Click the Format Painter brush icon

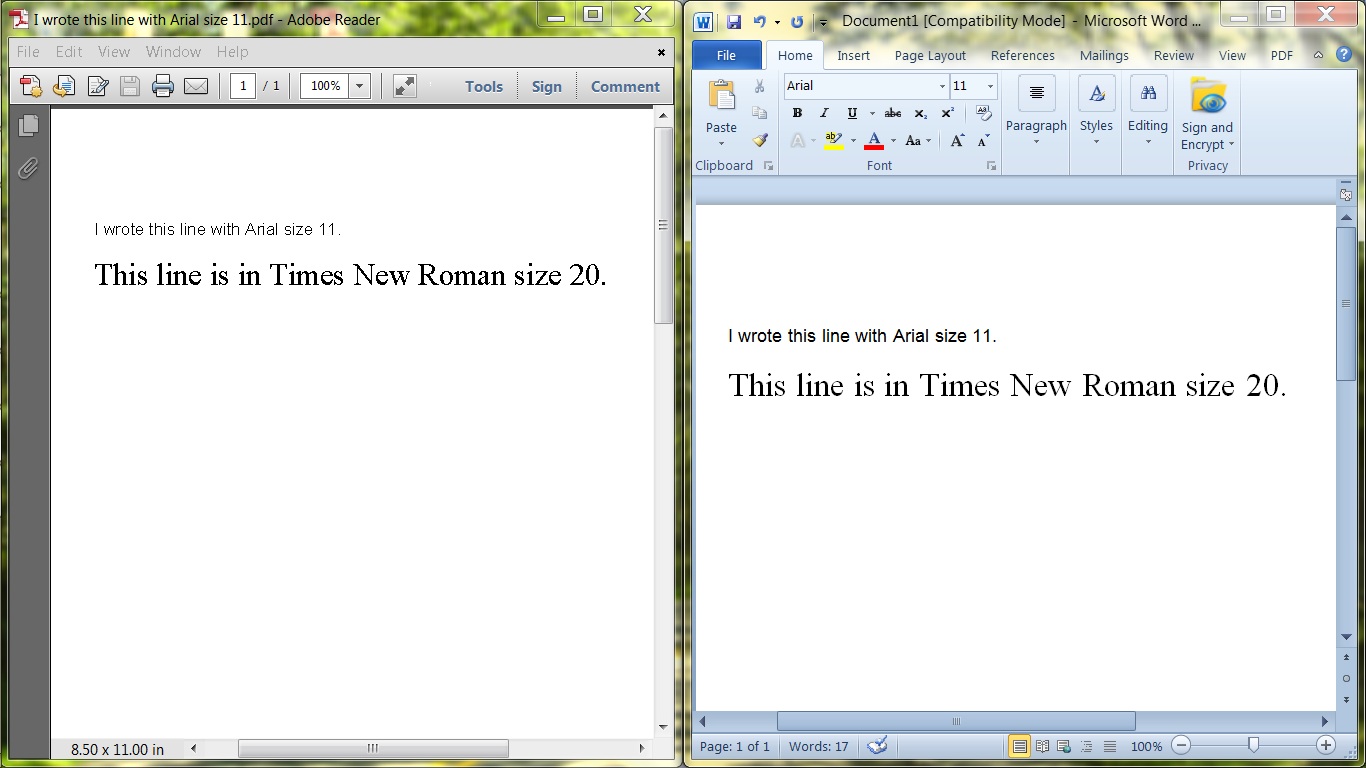coord(760,141)
